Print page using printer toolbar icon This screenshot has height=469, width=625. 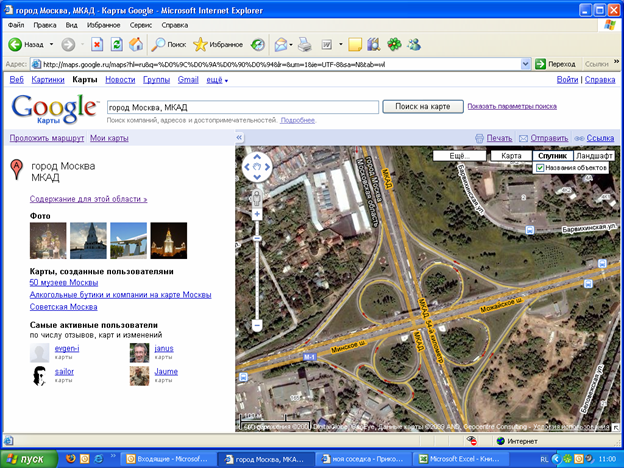(305, 44)
